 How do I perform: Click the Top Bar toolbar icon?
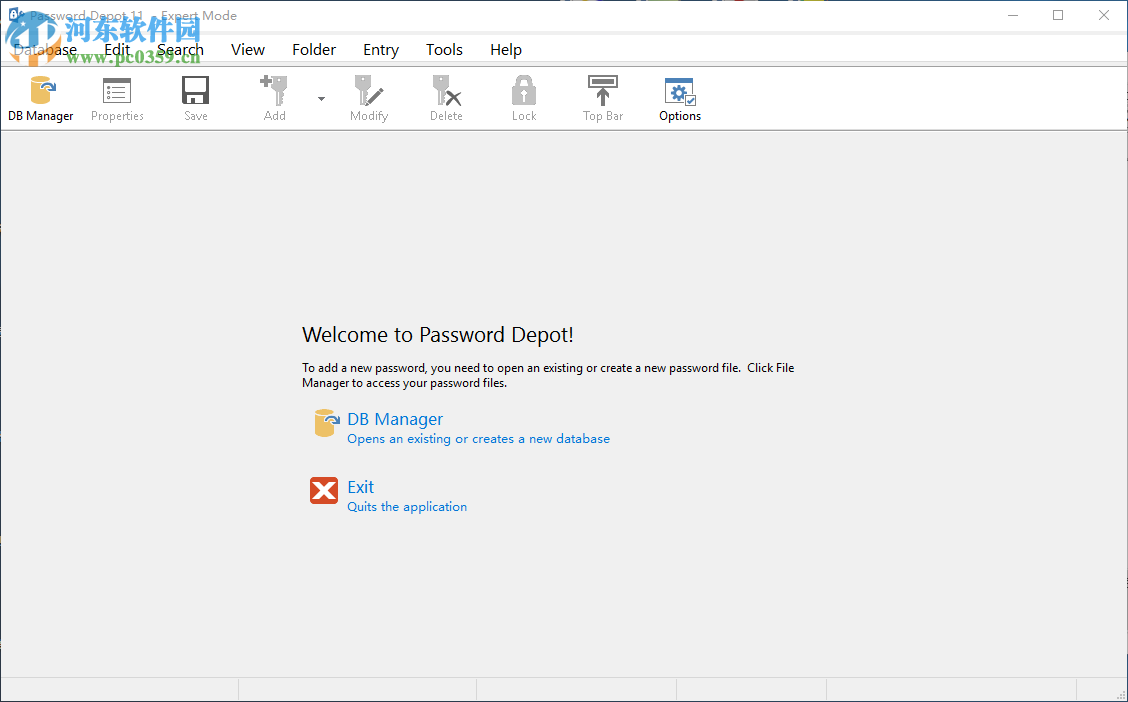click(602, 97)
